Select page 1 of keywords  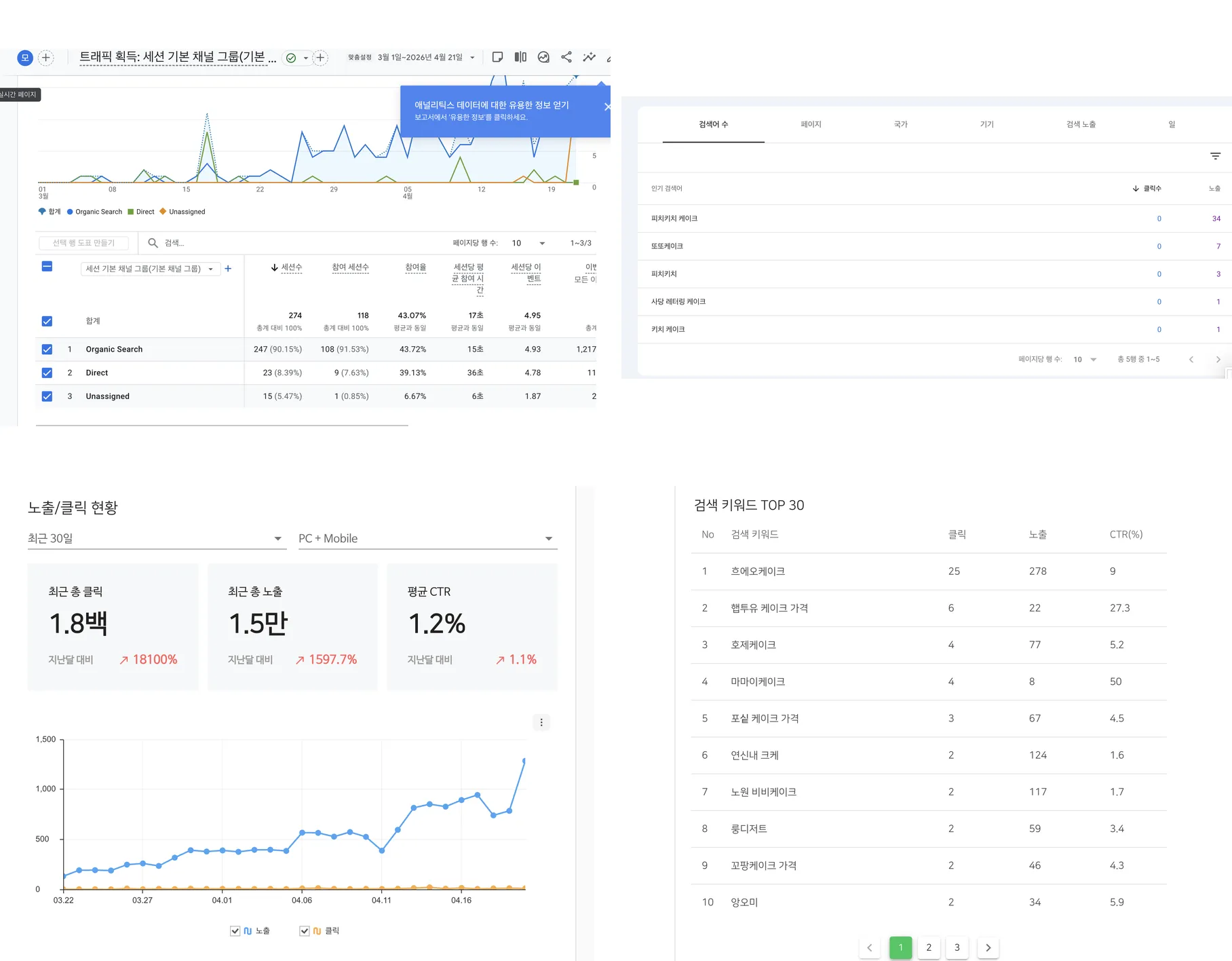tap(901, 947)
